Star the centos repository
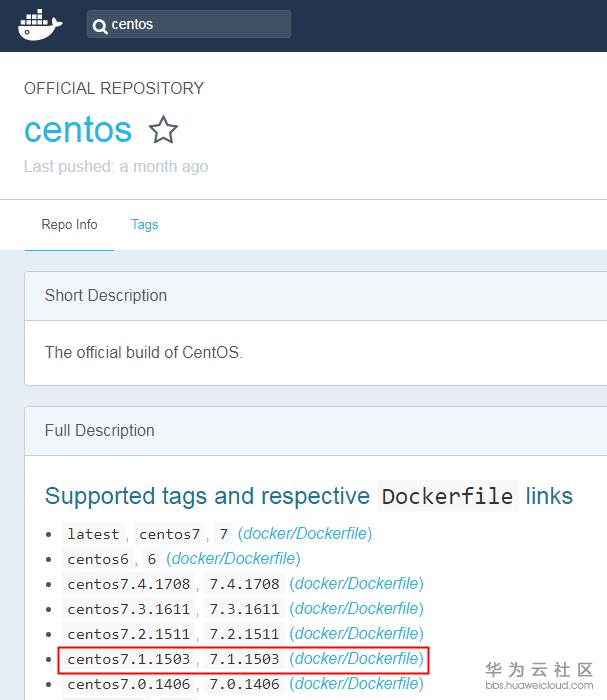The height and width of the screenshot is (700, 607). (163, 130)
